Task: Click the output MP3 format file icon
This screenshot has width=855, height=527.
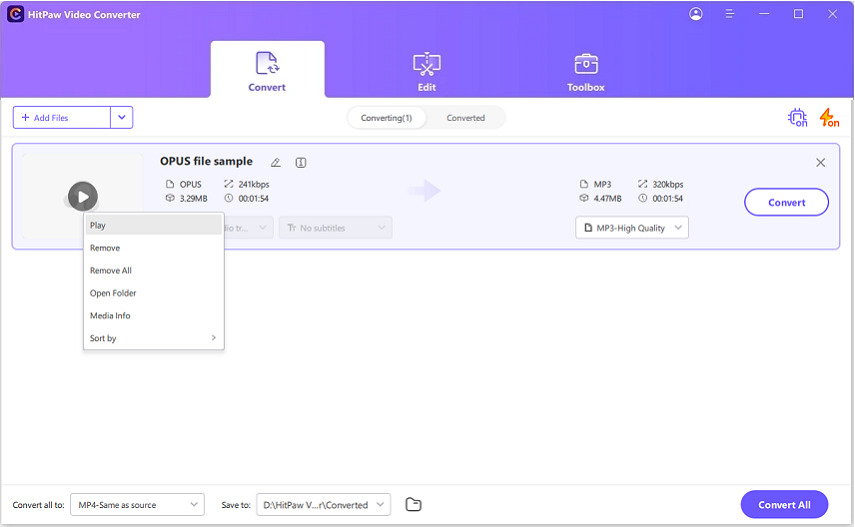Action: click(584, 184)
